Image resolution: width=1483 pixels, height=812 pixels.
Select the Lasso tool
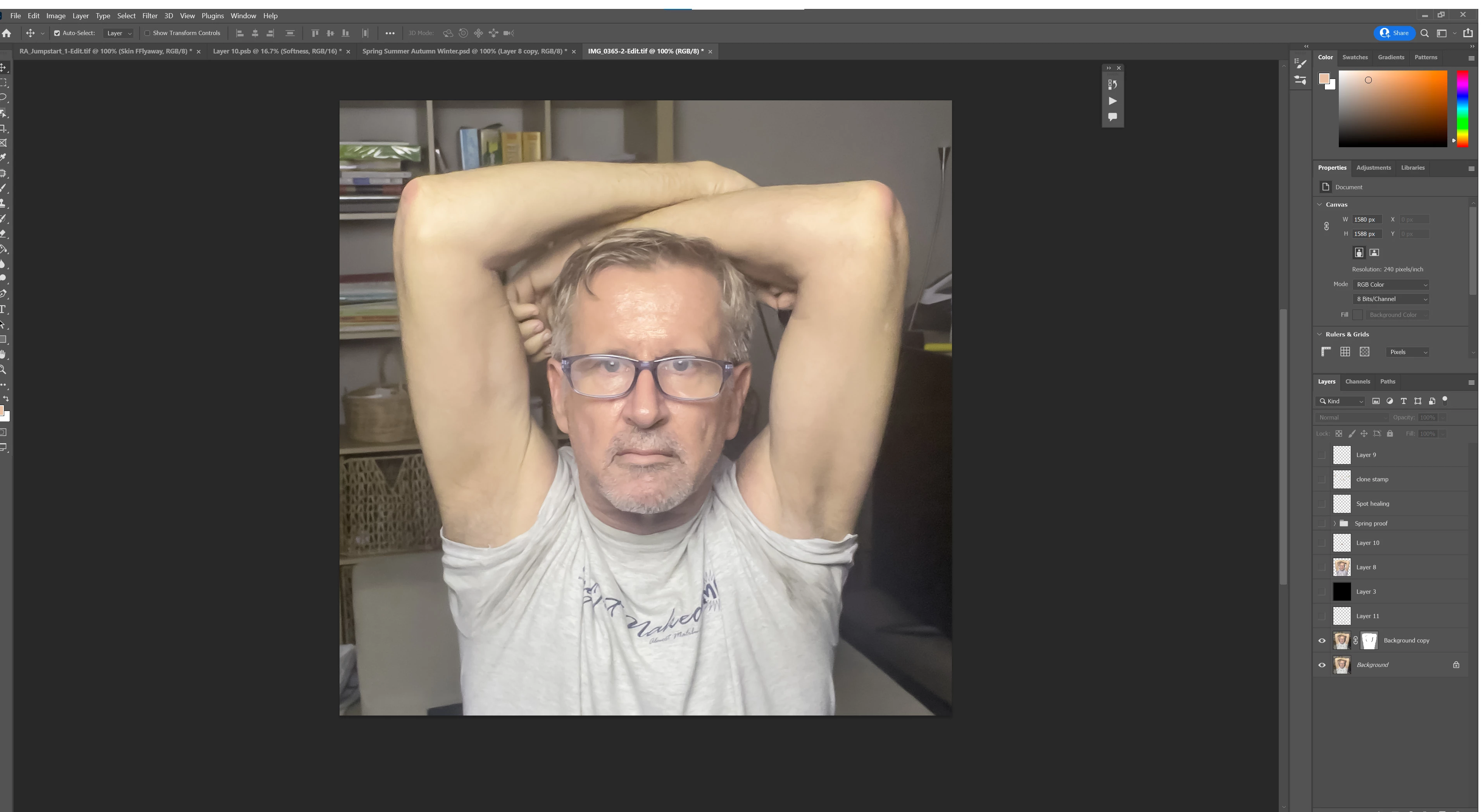pos(3,97)
